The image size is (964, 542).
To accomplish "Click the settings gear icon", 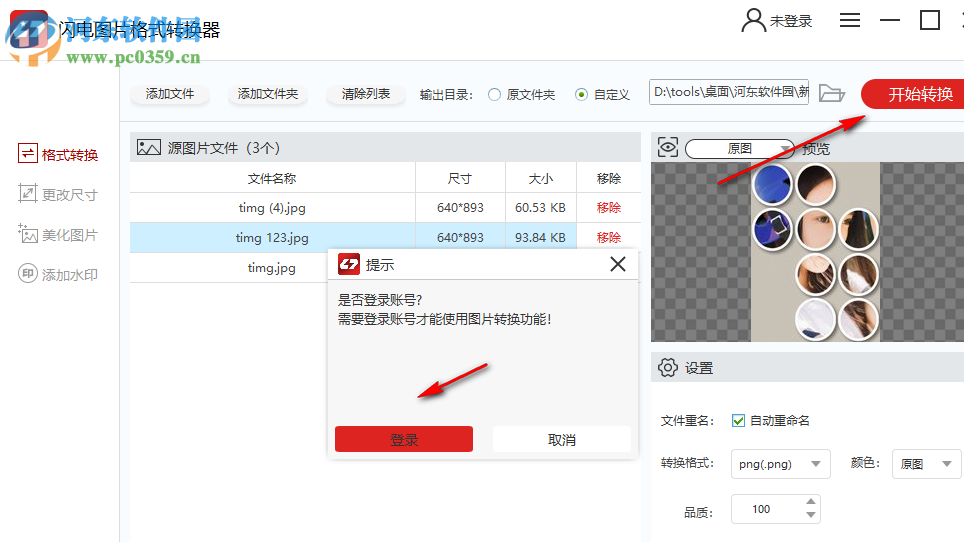I will [x=668, y=367].
